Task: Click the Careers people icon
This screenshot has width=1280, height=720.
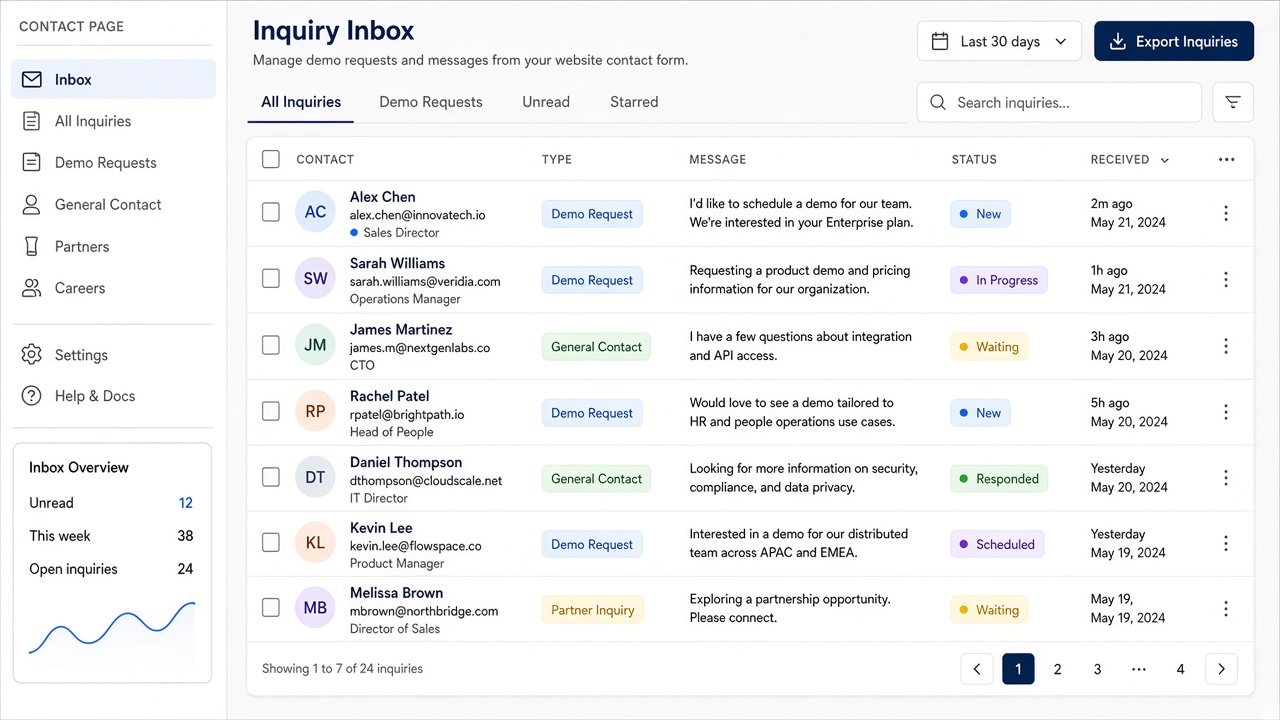Action: click(32, 288)
